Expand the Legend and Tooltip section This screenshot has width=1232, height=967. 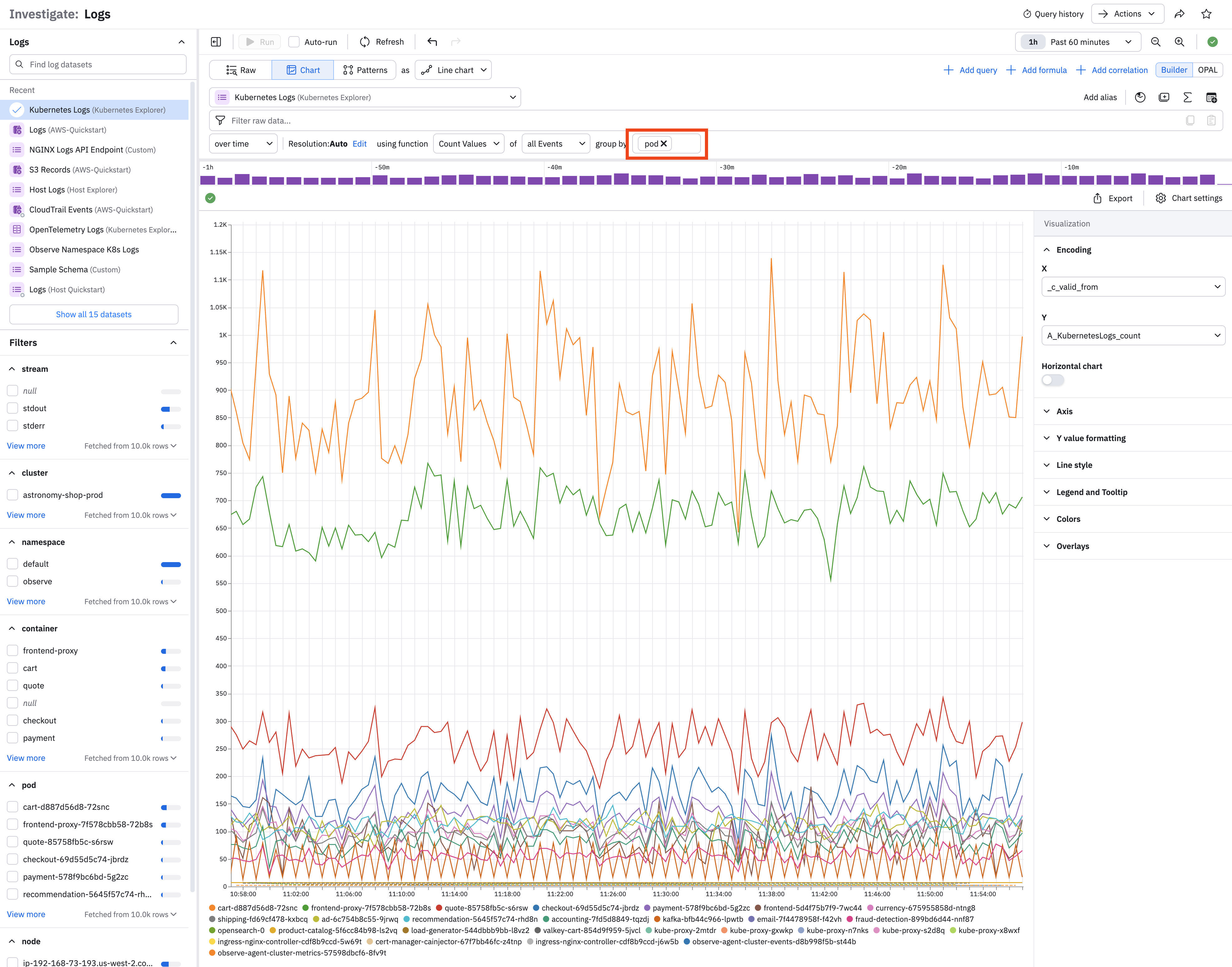point(1091,492)
